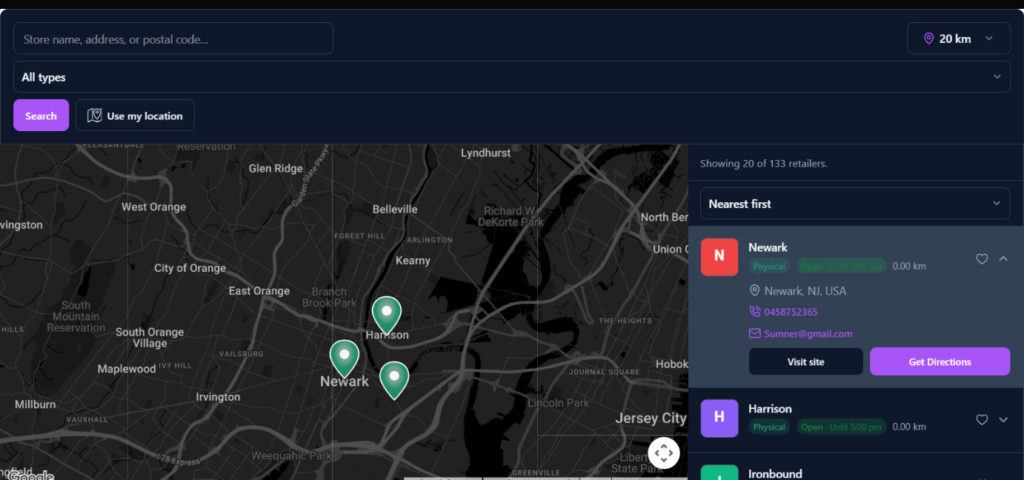Image resolution: width=1024 pixels, height=480 pixels.
Task: Click the Visit site button
Action: pyautogui.click(x=805, y=362)
